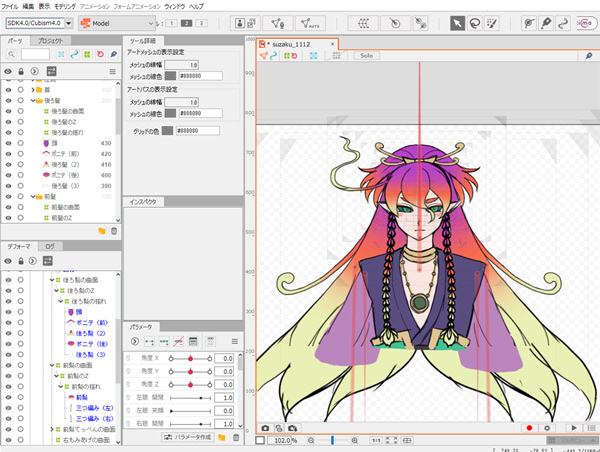The width and height of the screenshot is (600, 452).
Task: Collapse the 後ろ髪 folder
Action: pos(34,102)
